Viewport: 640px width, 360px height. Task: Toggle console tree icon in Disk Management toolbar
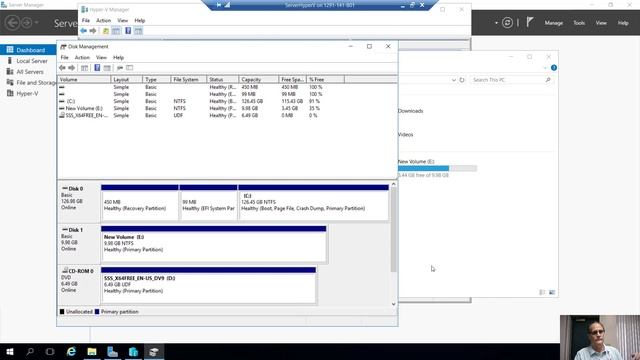click(84, 68)
